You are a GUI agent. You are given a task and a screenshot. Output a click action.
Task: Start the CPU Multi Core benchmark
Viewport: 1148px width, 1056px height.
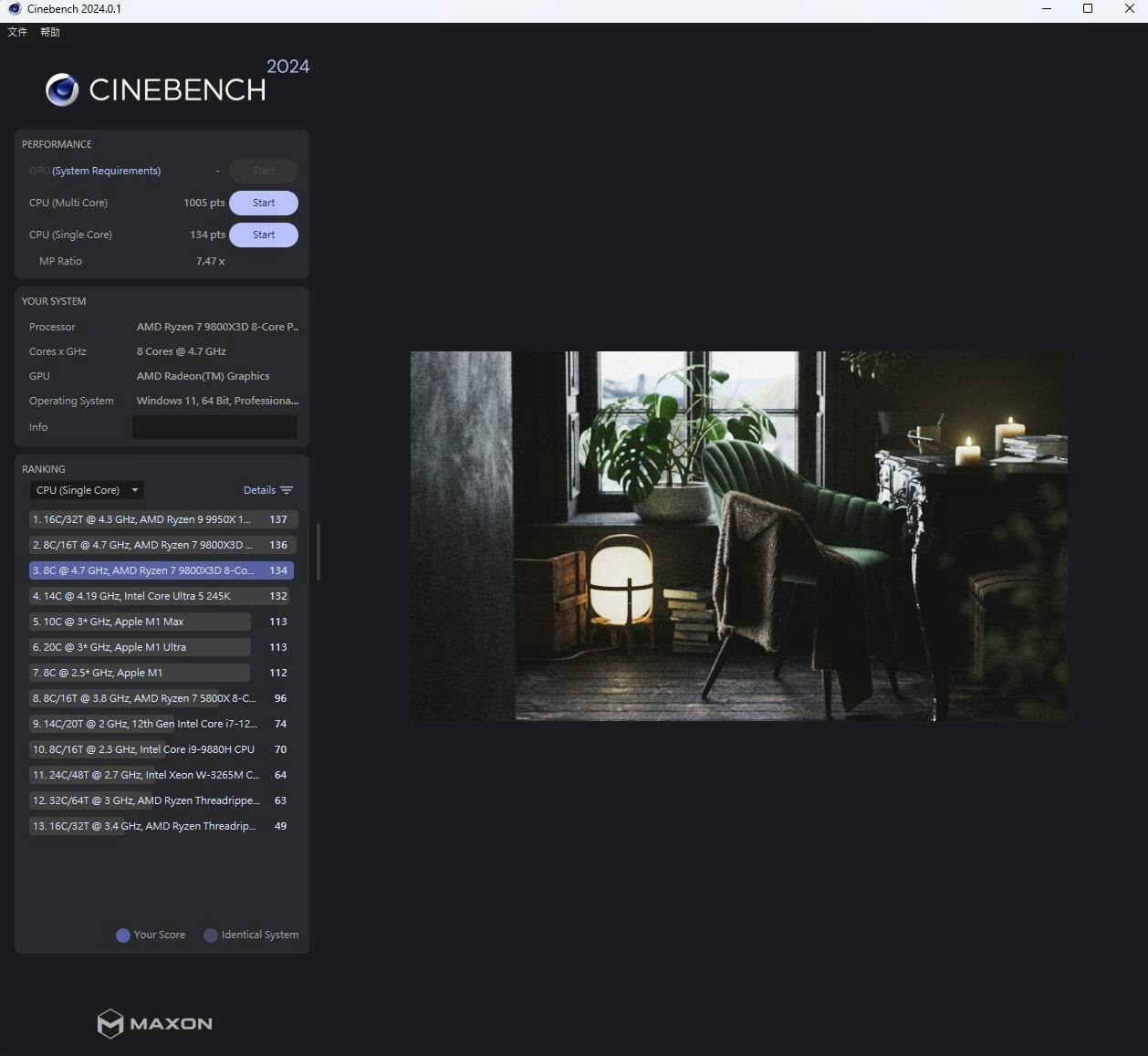tap(264, 203)
